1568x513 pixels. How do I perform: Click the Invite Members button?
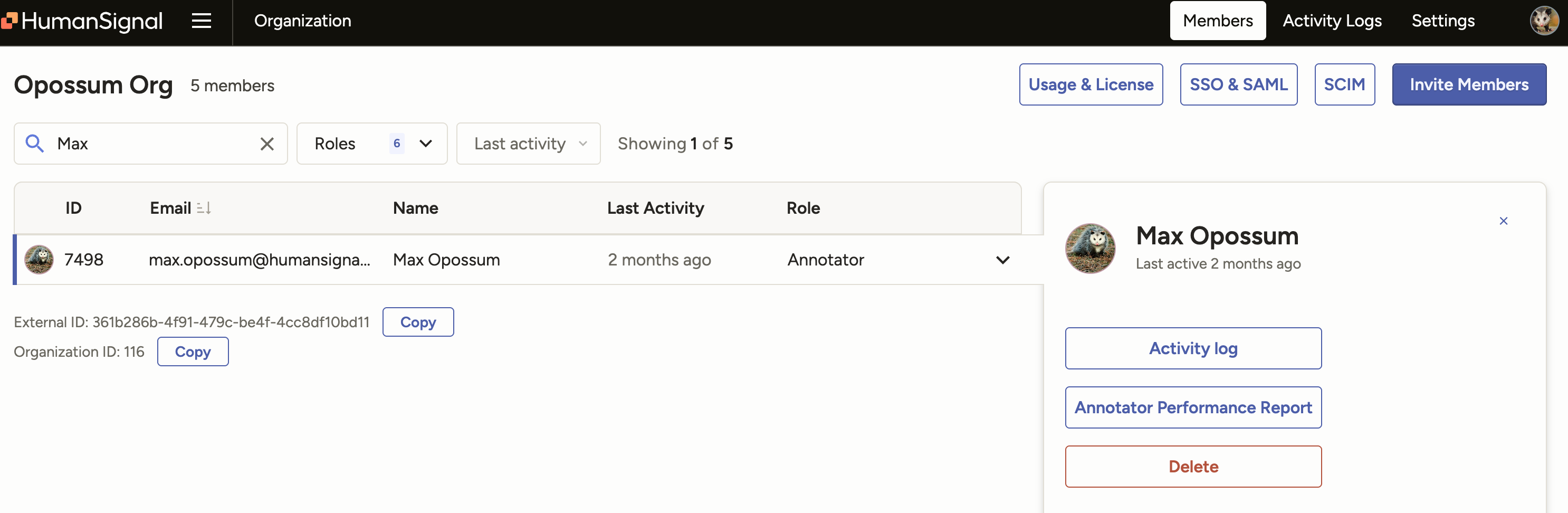(1469, 84)
